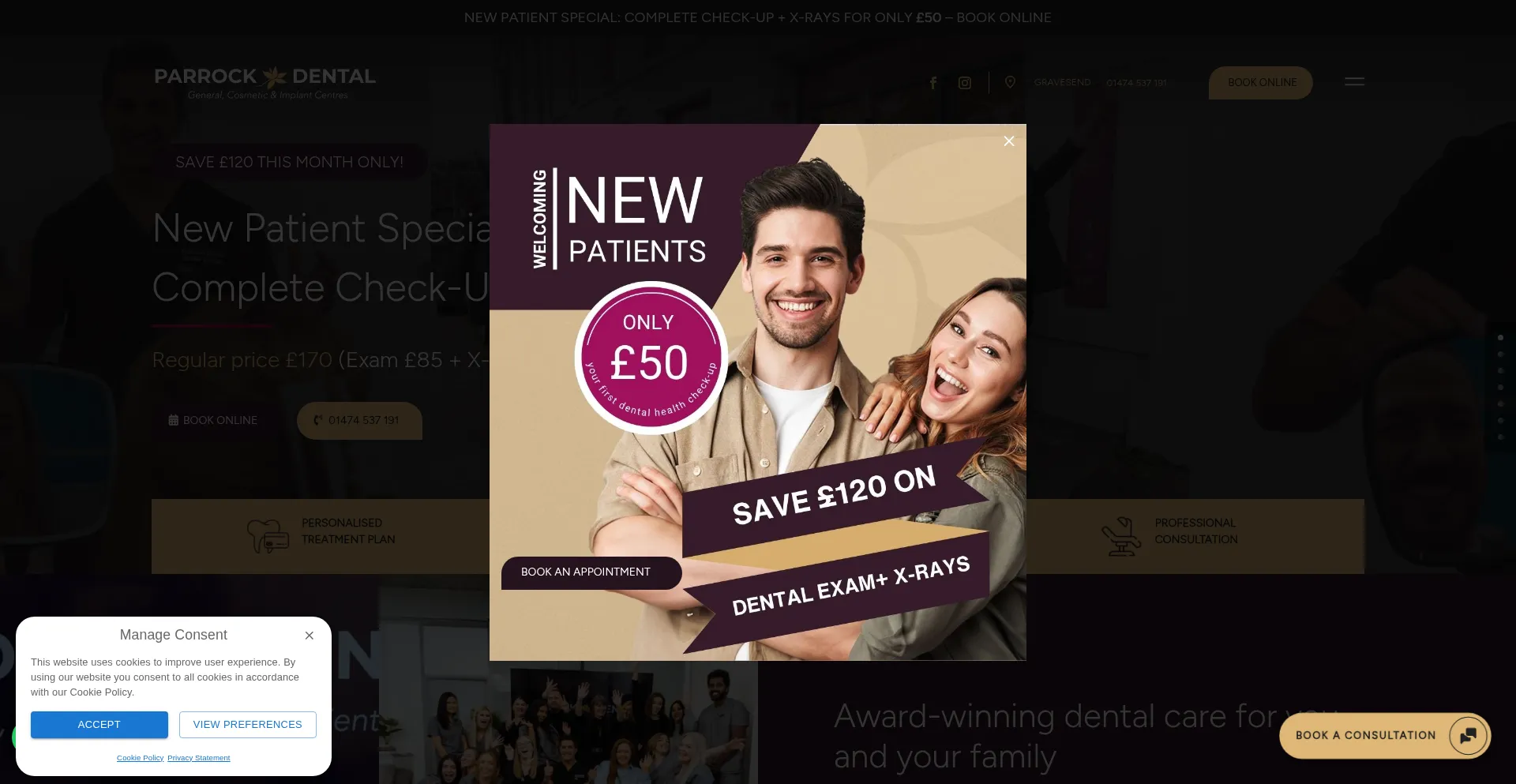Image resolution: width=1516 pixels, height=784 pixels.
Task: Accept cookies in consent dialog
Action: pos(99,725)
